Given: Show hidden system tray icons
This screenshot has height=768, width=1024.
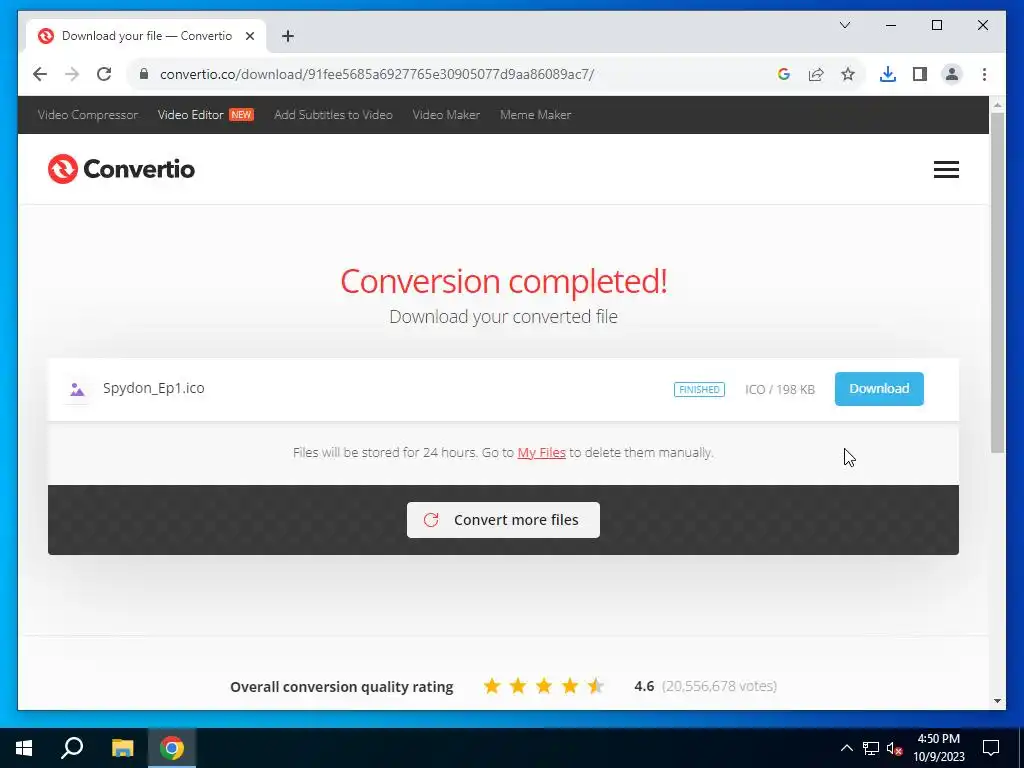Looking at the screenshot, I should click(x=846, y=748).
